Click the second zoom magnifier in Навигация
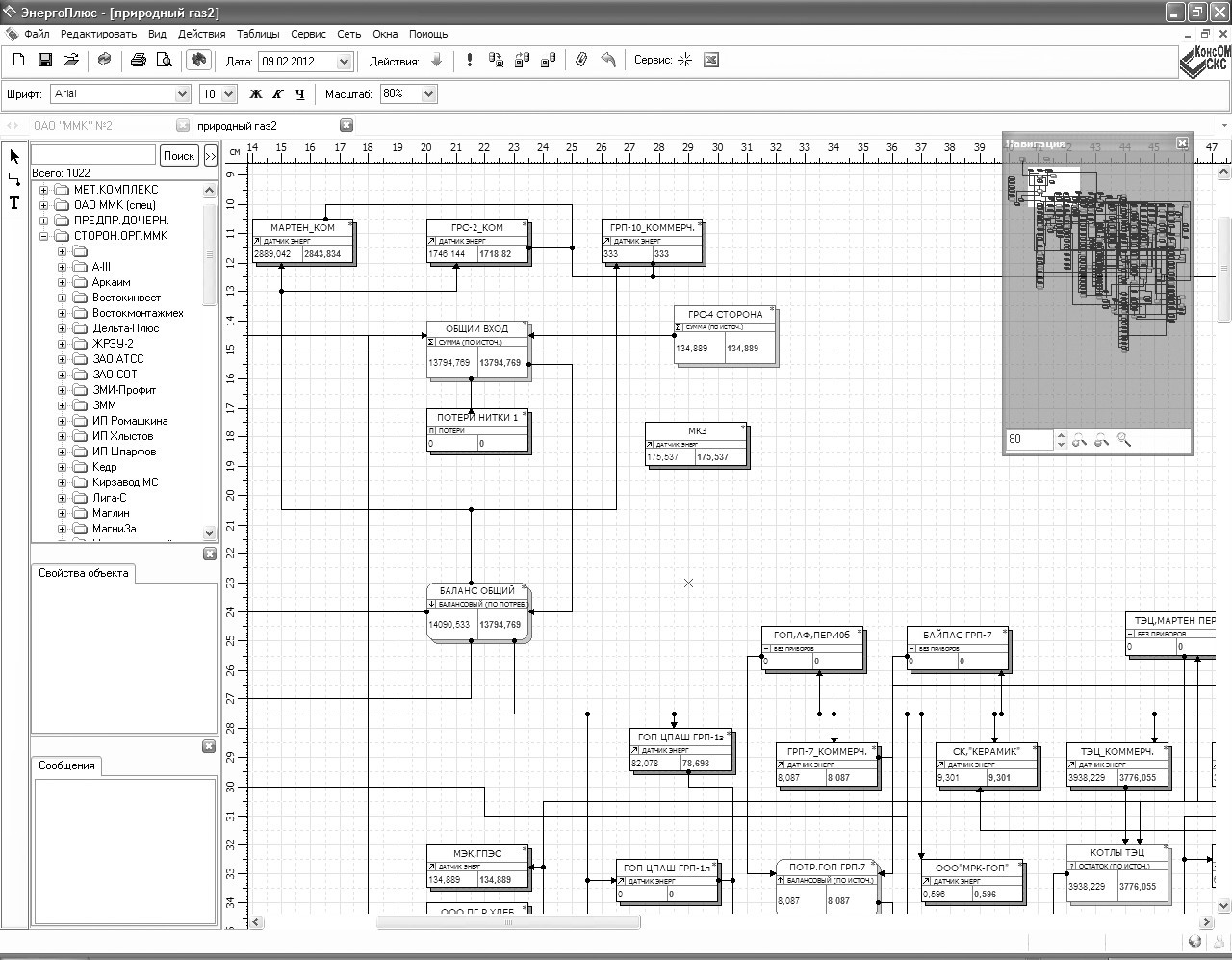 1102,440
